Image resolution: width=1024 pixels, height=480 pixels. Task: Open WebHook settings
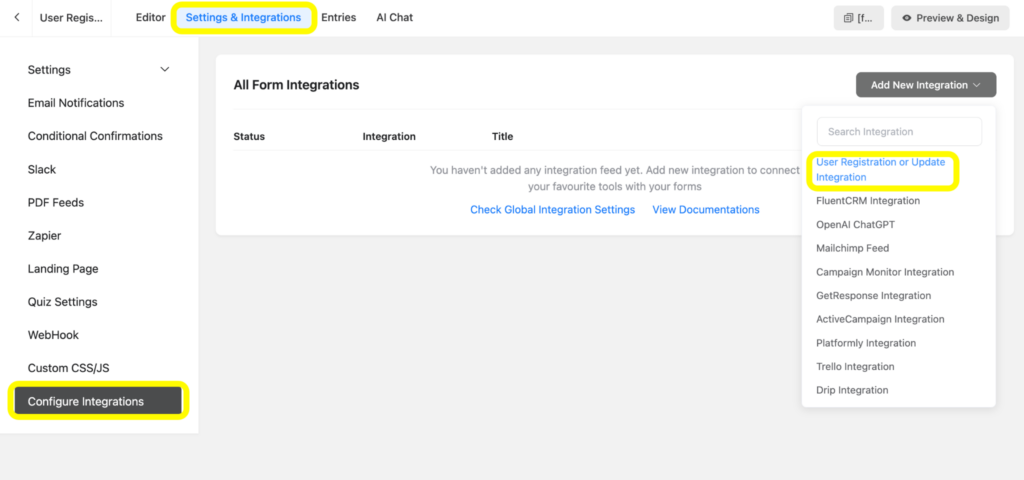[x=53, y=335]
